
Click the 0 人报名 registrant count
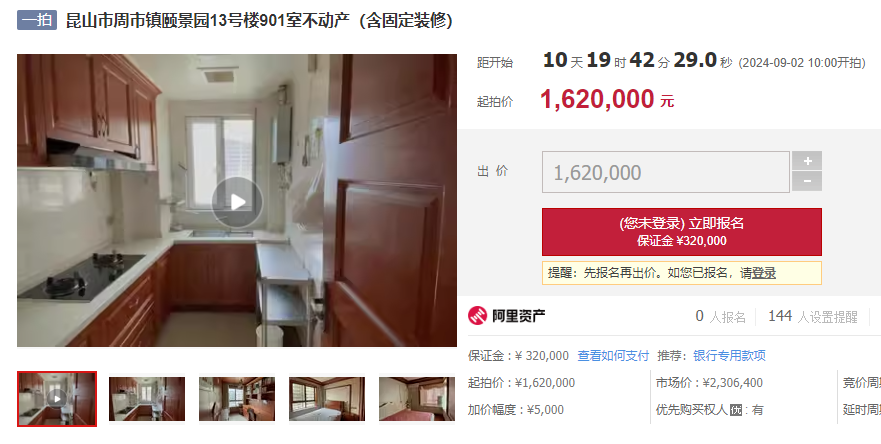[x=720, y=316]
